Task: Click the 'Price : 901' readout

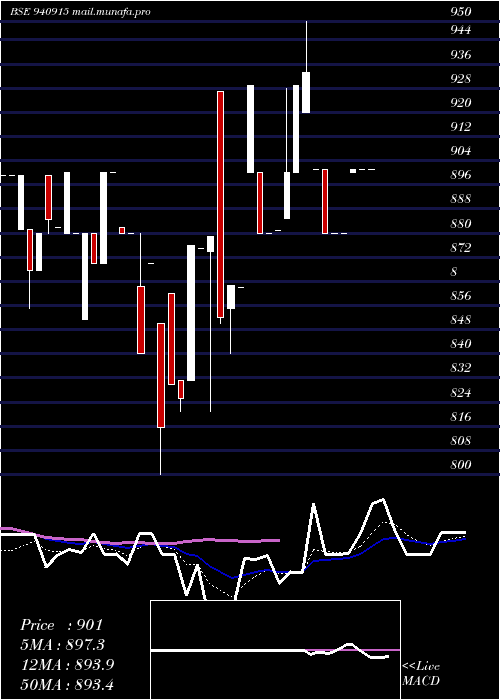Action: pyautogui.click(x=62, y=625)
